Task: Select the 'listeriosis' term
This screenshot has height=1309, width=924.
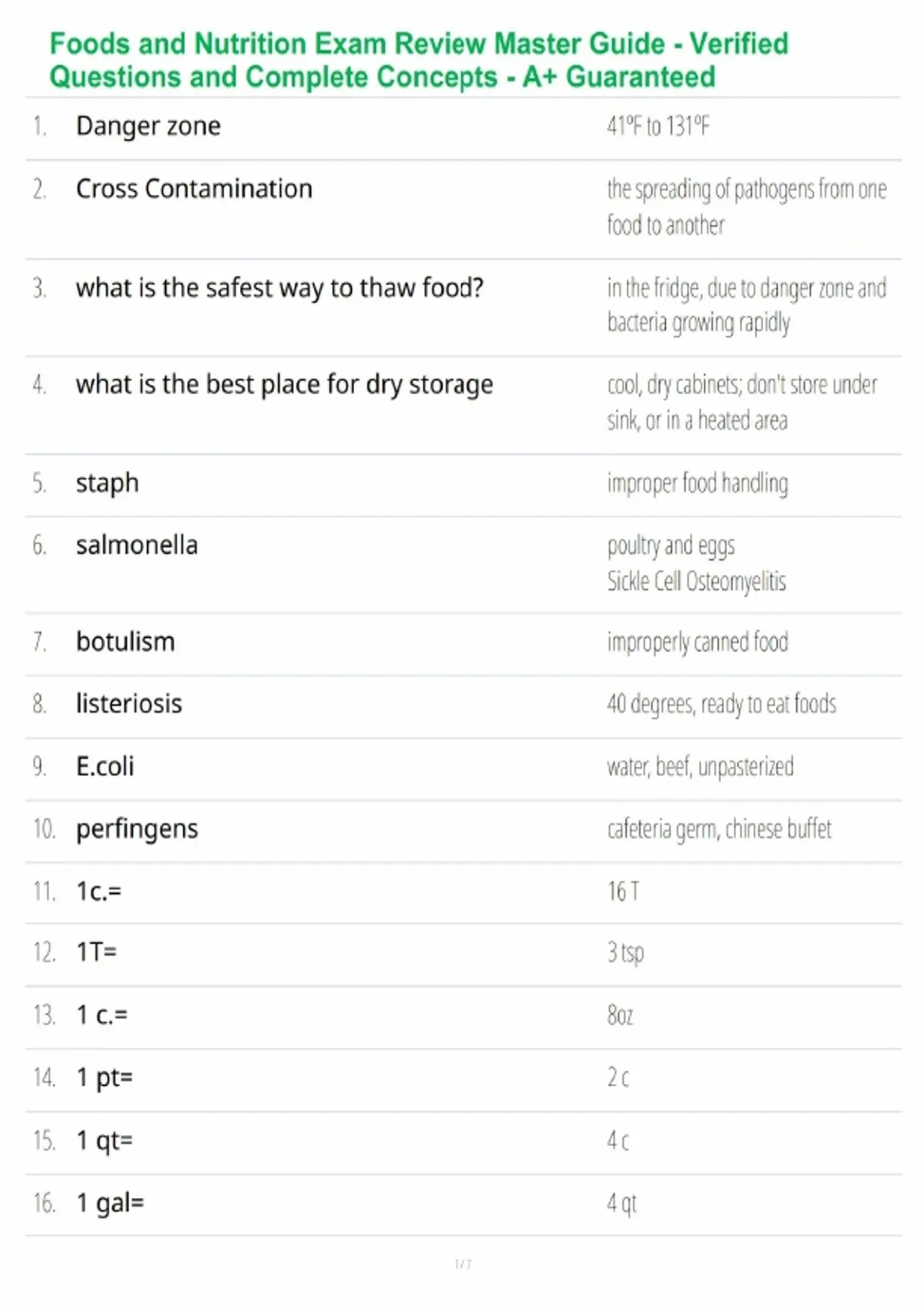Action: (x=129, y=704)
